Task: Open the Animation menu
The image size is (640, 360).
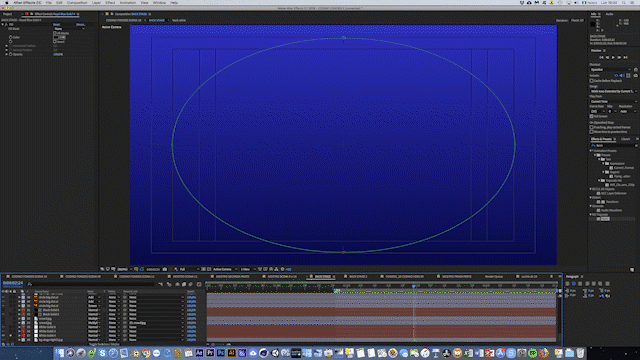Action: (128, 2)
